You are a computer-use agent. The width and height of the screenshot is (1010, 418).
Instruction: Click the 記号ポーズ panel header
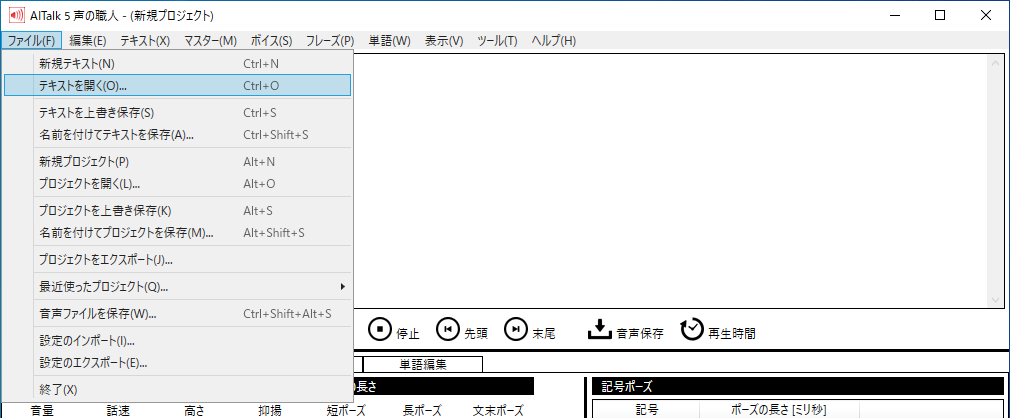[798, 386]
